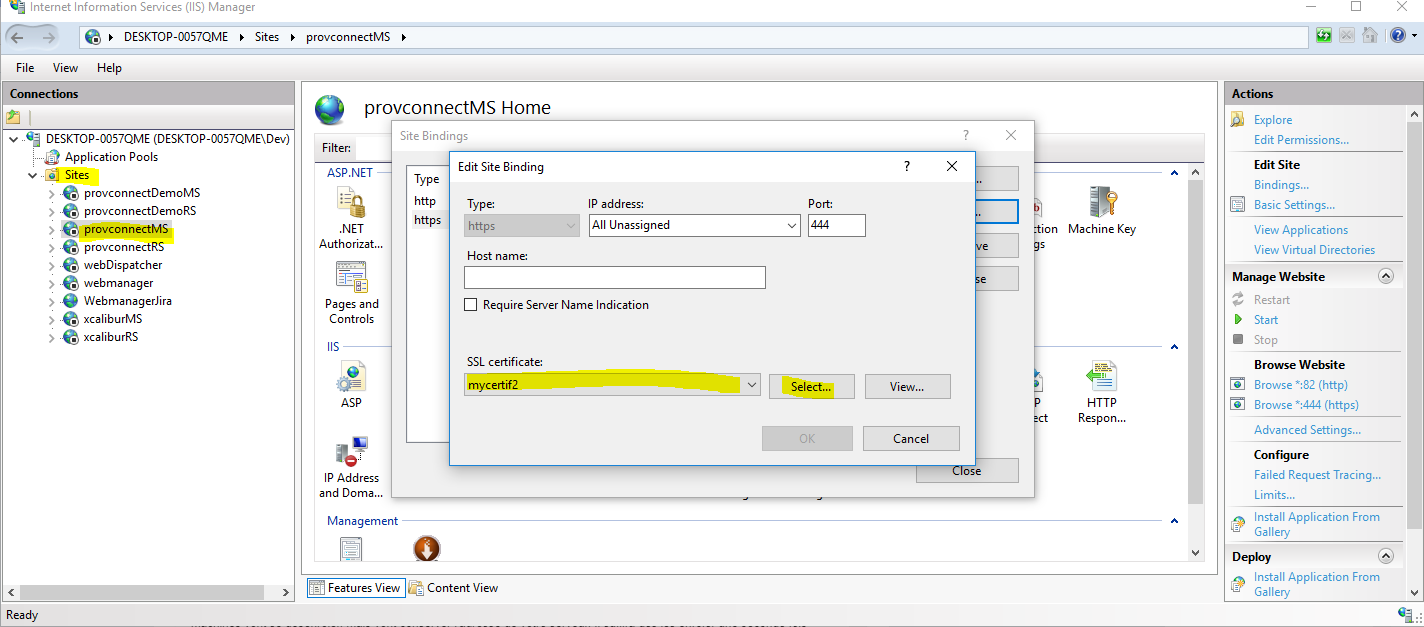Click the Explore folder icon in Actions
Screen dimensions: 1424x627
[1237, 120]
